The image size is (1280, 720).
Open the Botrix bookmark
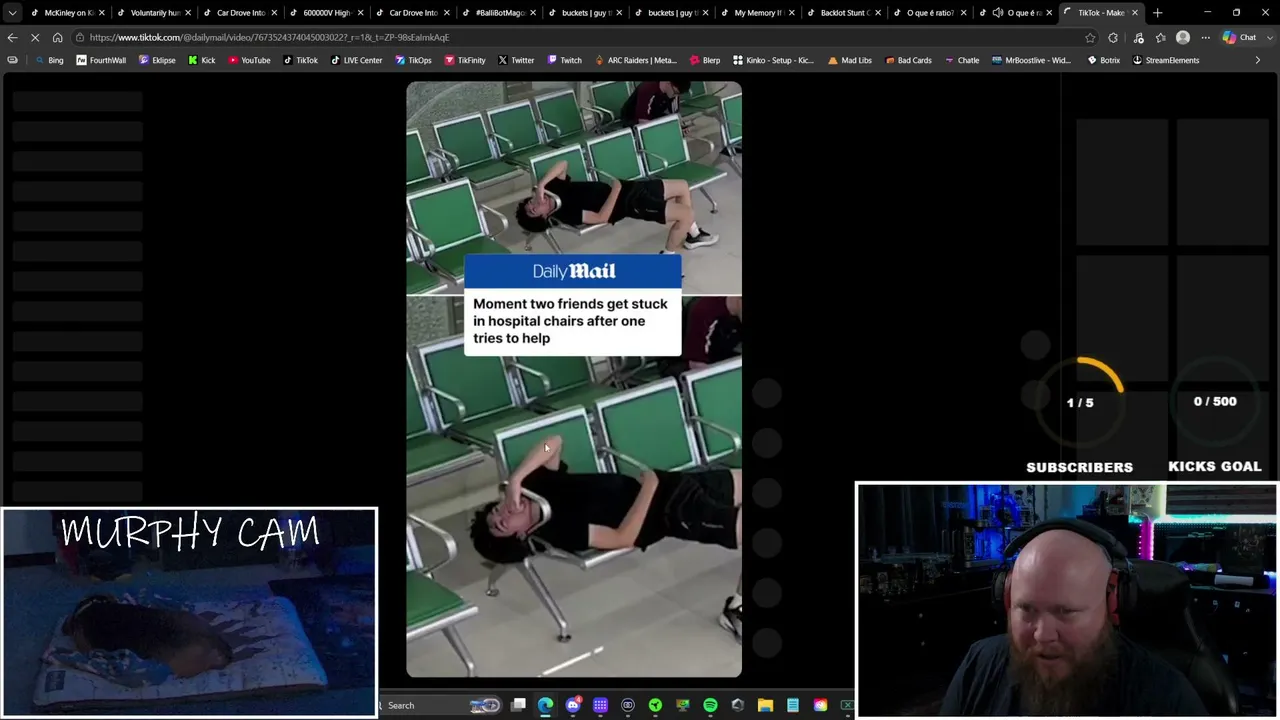1104,60
